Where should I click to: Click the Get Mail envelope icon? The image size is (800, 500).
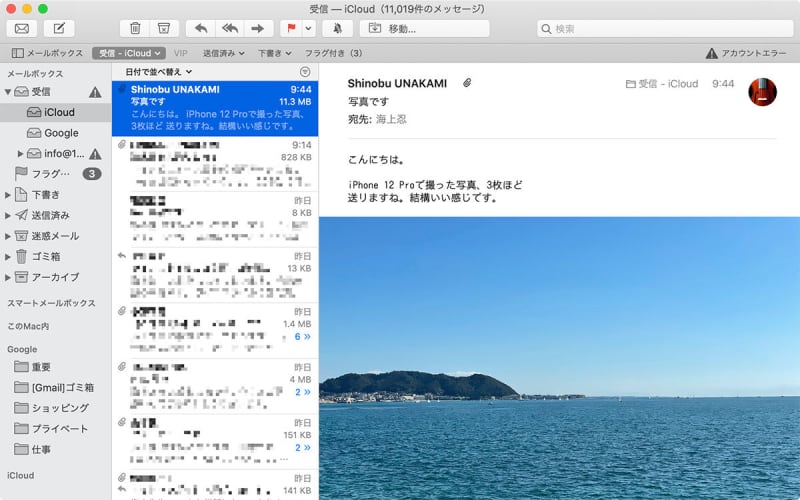pos(21,29)
